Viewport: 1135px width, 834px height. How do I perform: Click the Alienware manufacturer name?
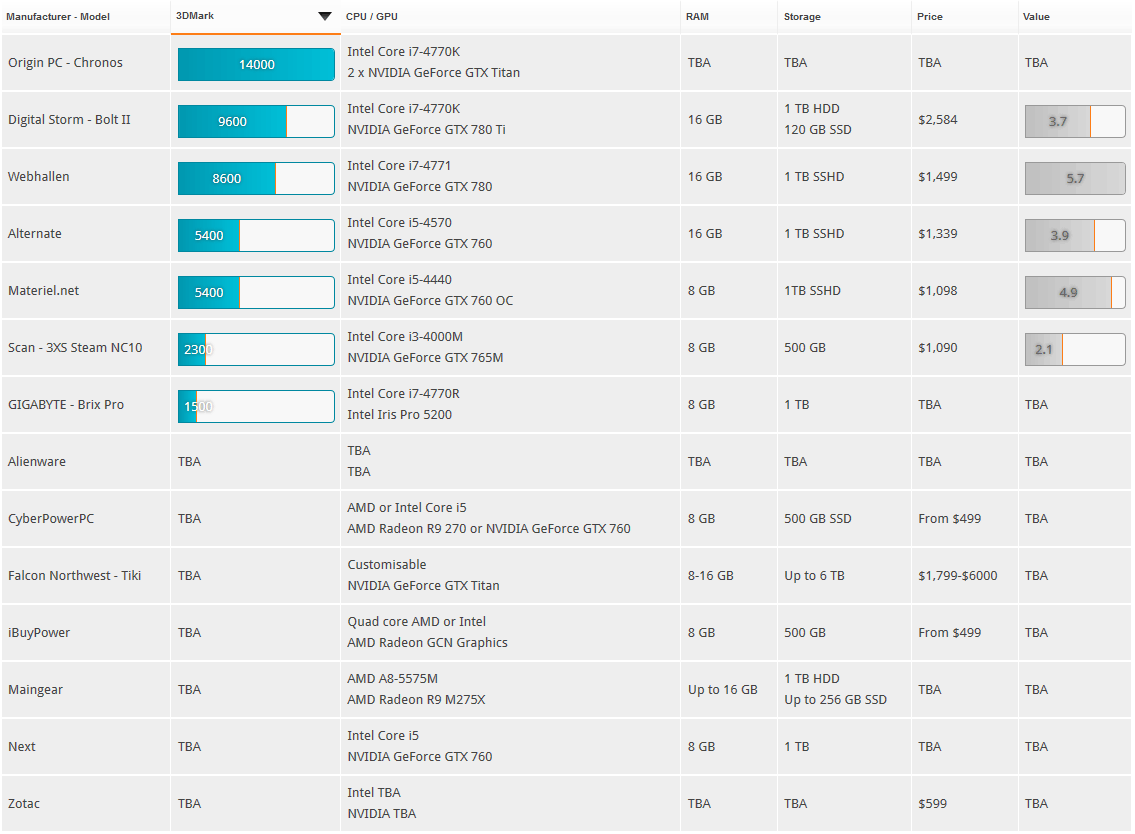(x=37, y=462)
